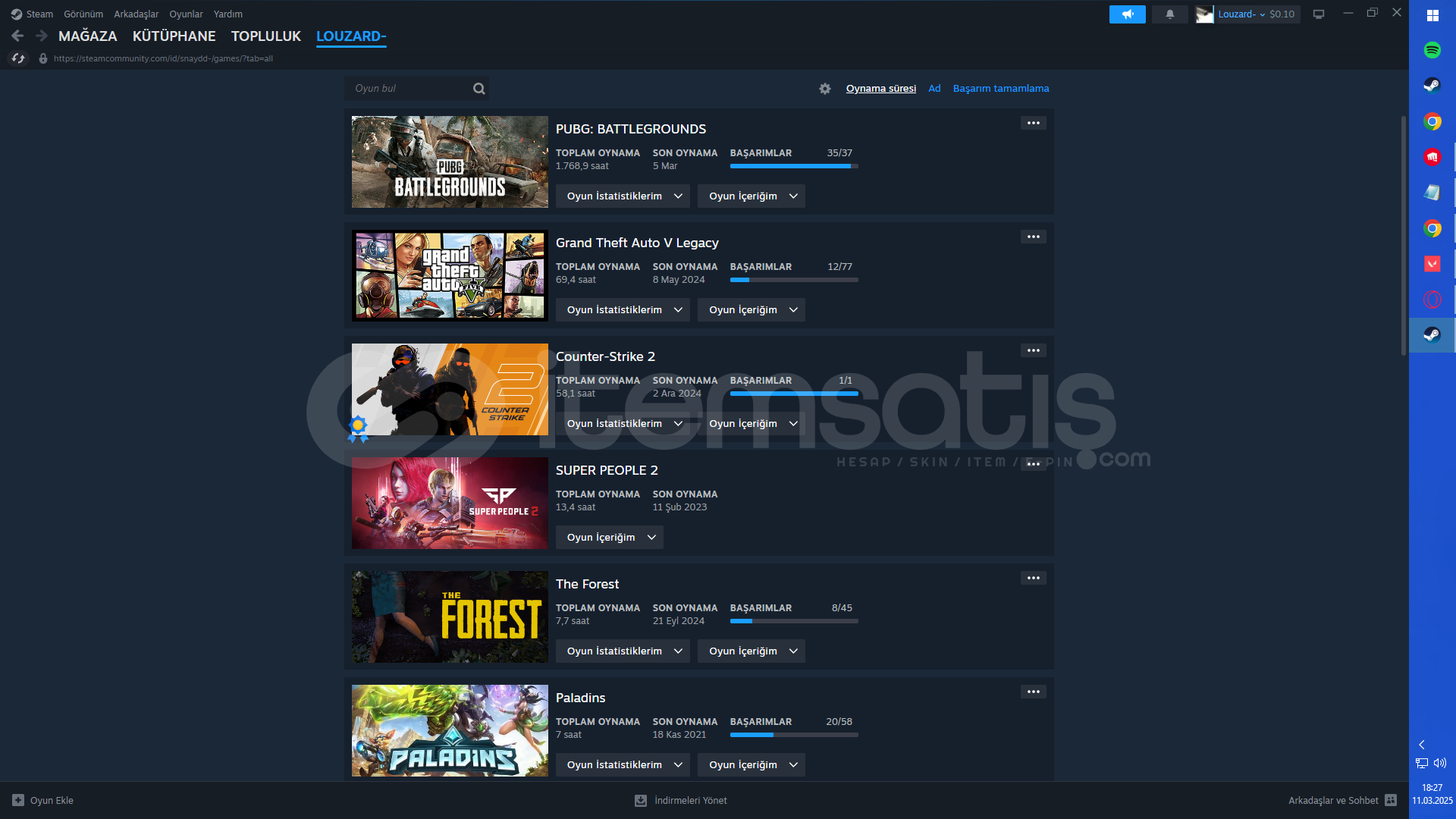
Task: Expand Oyun İçeriğim for SUPER PEOPLE 2
Action: coord(609,537)
